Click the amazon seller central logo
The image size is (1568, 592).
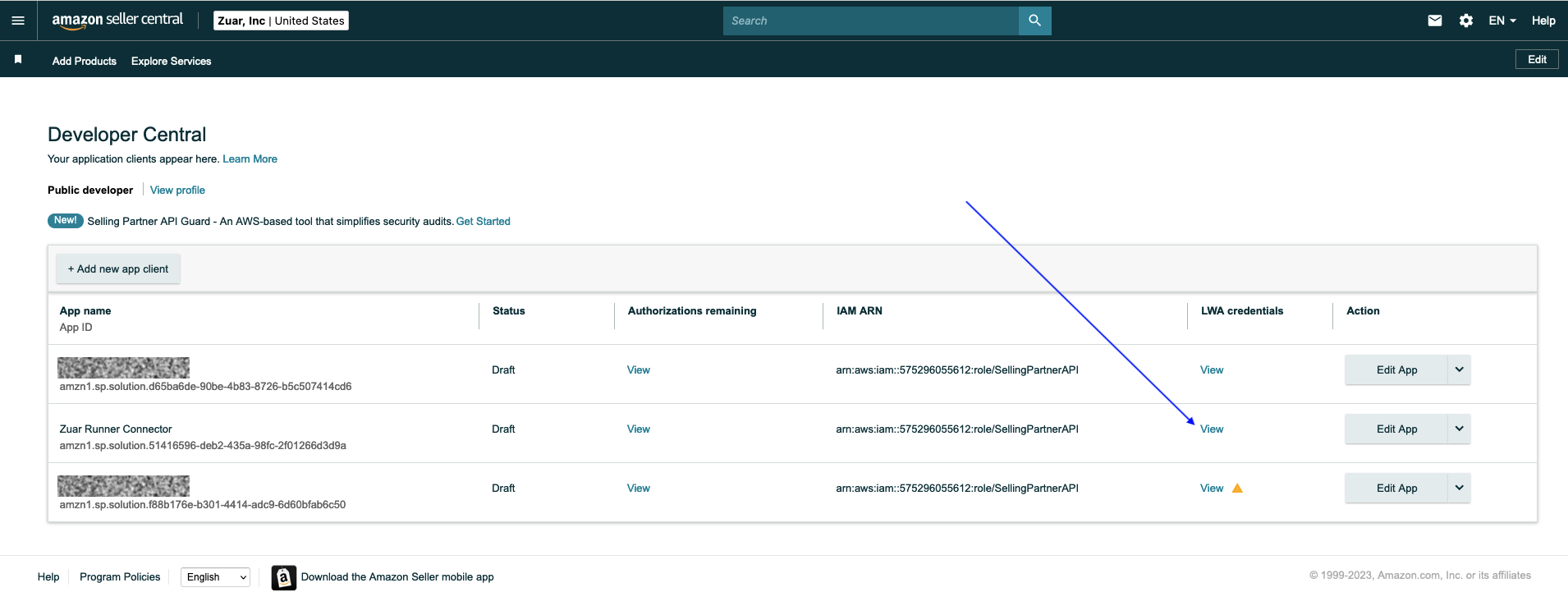(x=117, y=21)
